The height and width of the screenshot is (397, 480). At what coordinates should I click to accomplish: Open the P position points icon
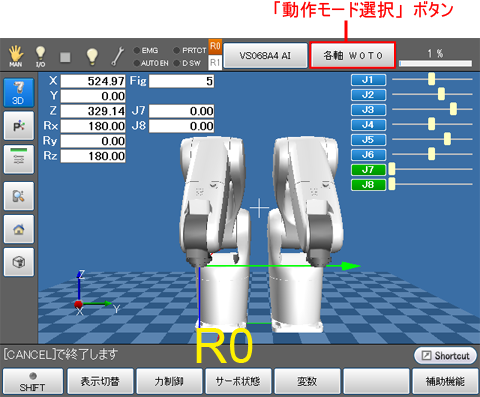coord(19,126)
